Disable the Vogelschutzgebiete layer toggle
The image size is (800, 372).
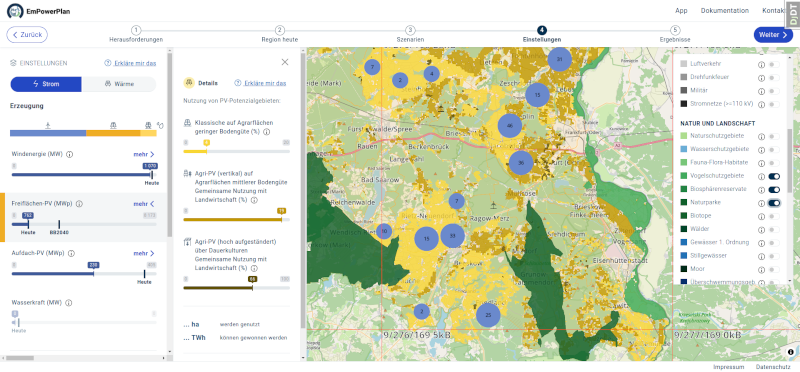[x=774, y=176]
